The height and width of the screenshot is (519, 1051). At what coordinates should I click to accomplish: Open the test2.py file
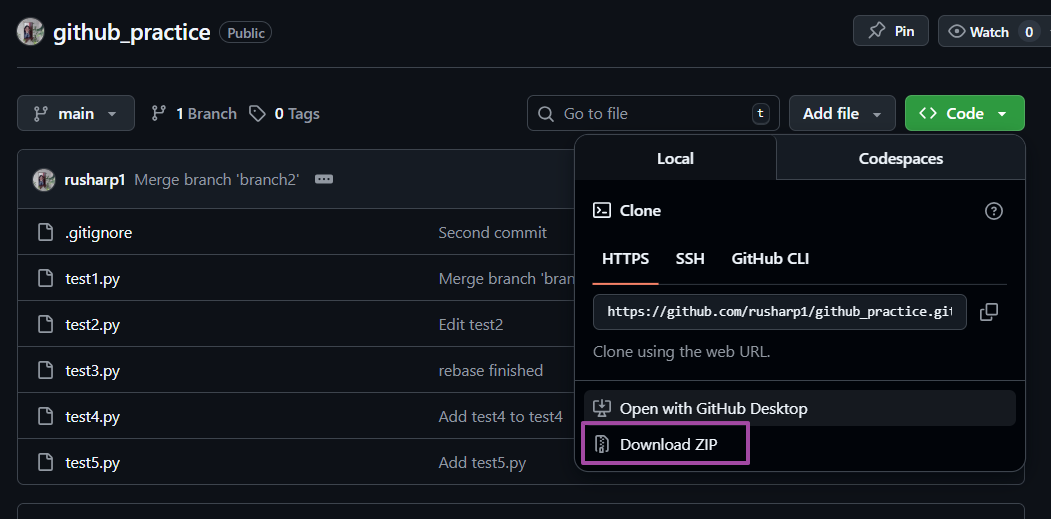pos(92,325)
